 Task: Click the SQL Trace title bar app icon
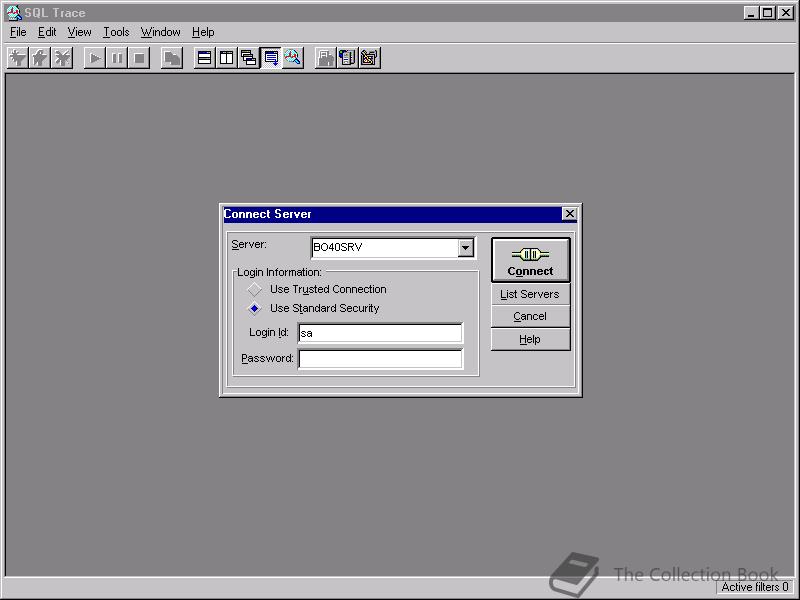coord(14,13)
